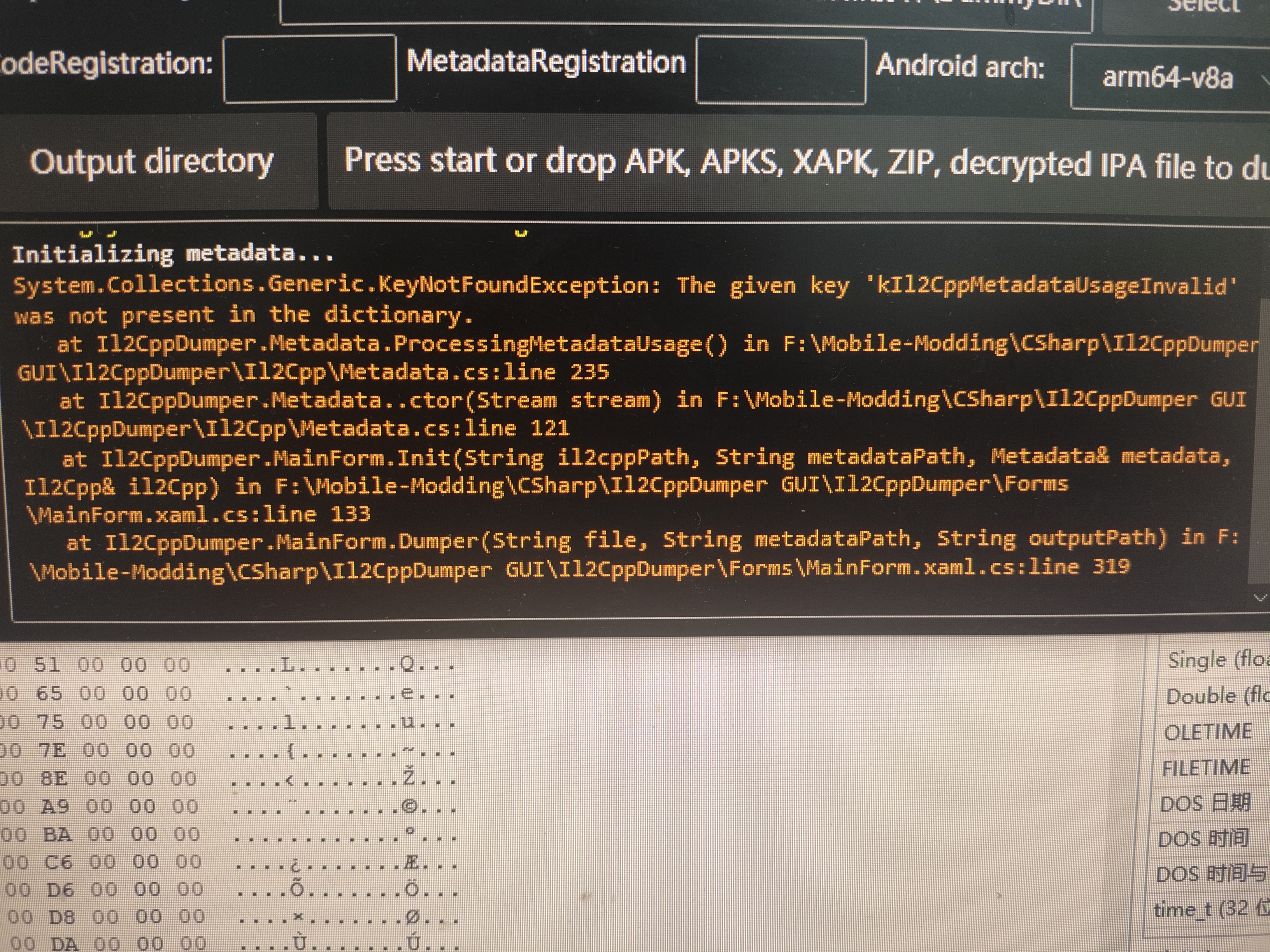Click the log scrollbar down arrow

point(1259,598)
